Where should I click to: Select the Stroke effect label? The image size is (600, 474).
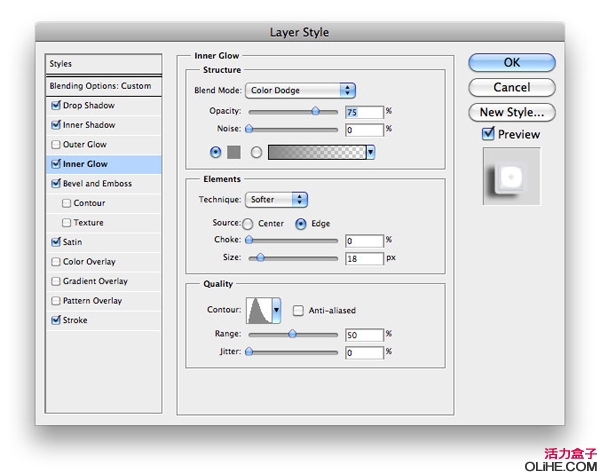pos(75,320)
